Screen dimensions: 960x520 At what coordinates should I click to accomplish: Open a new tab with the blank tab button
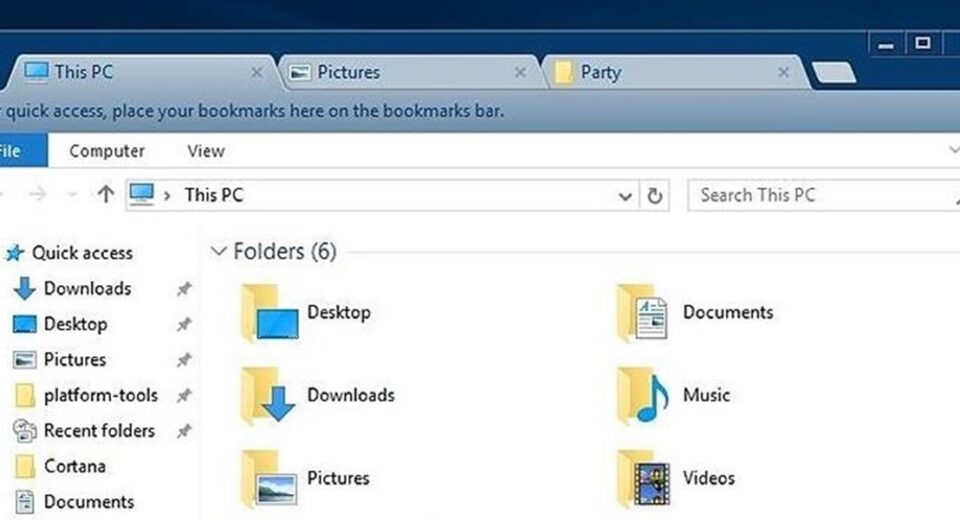point(834,72)
